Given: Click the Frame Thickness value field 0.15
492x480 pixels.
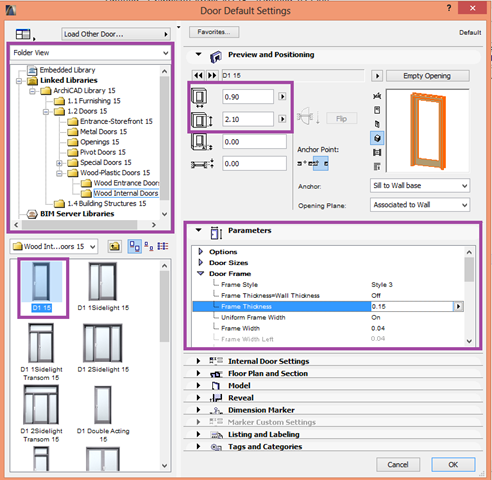Looking at the screenshot, I should pos(412,306).
